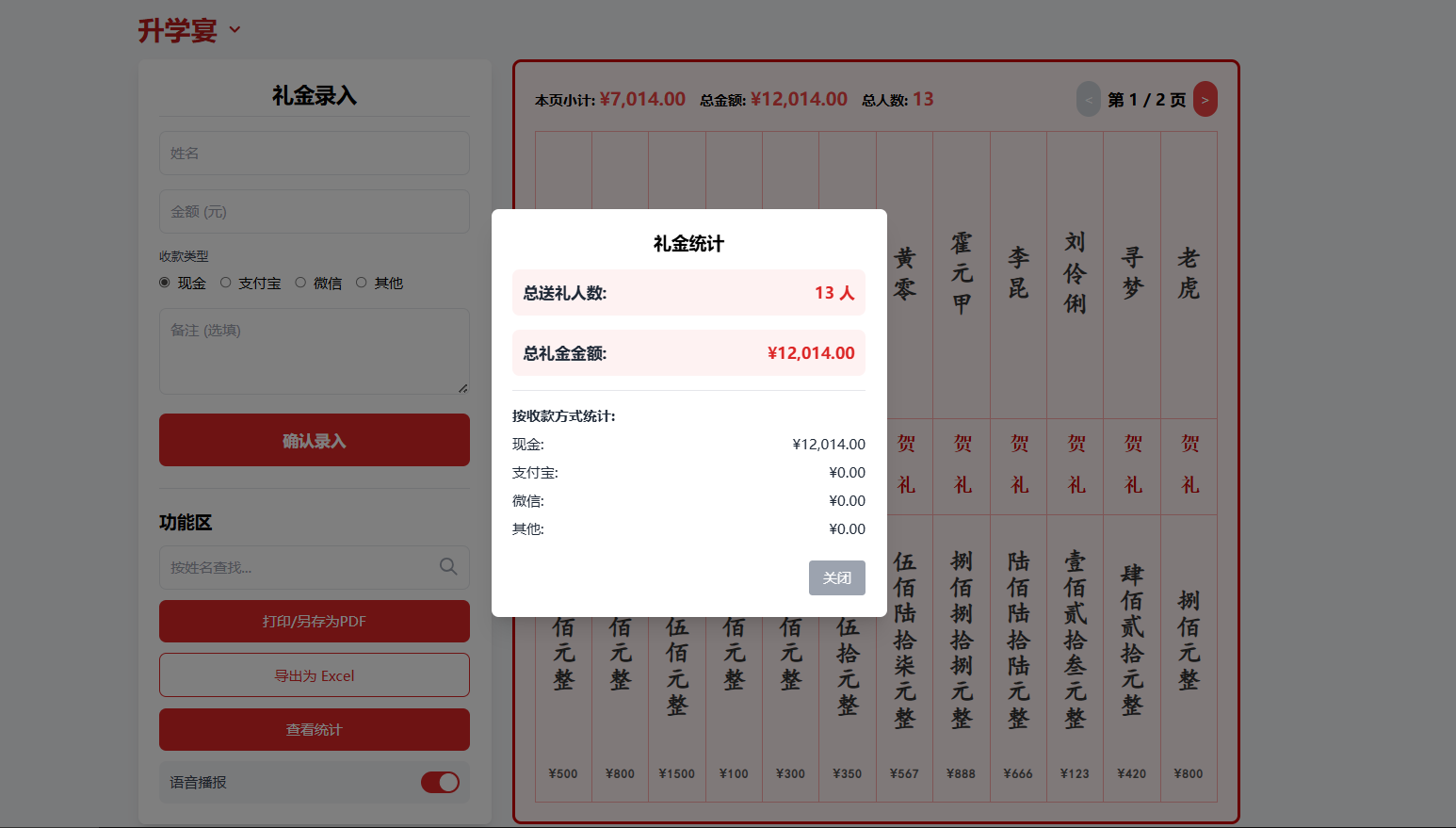This screenshot has width=1456, height=828.
Task: Click the 金额 (元) amount field
Action: [314, 211]
